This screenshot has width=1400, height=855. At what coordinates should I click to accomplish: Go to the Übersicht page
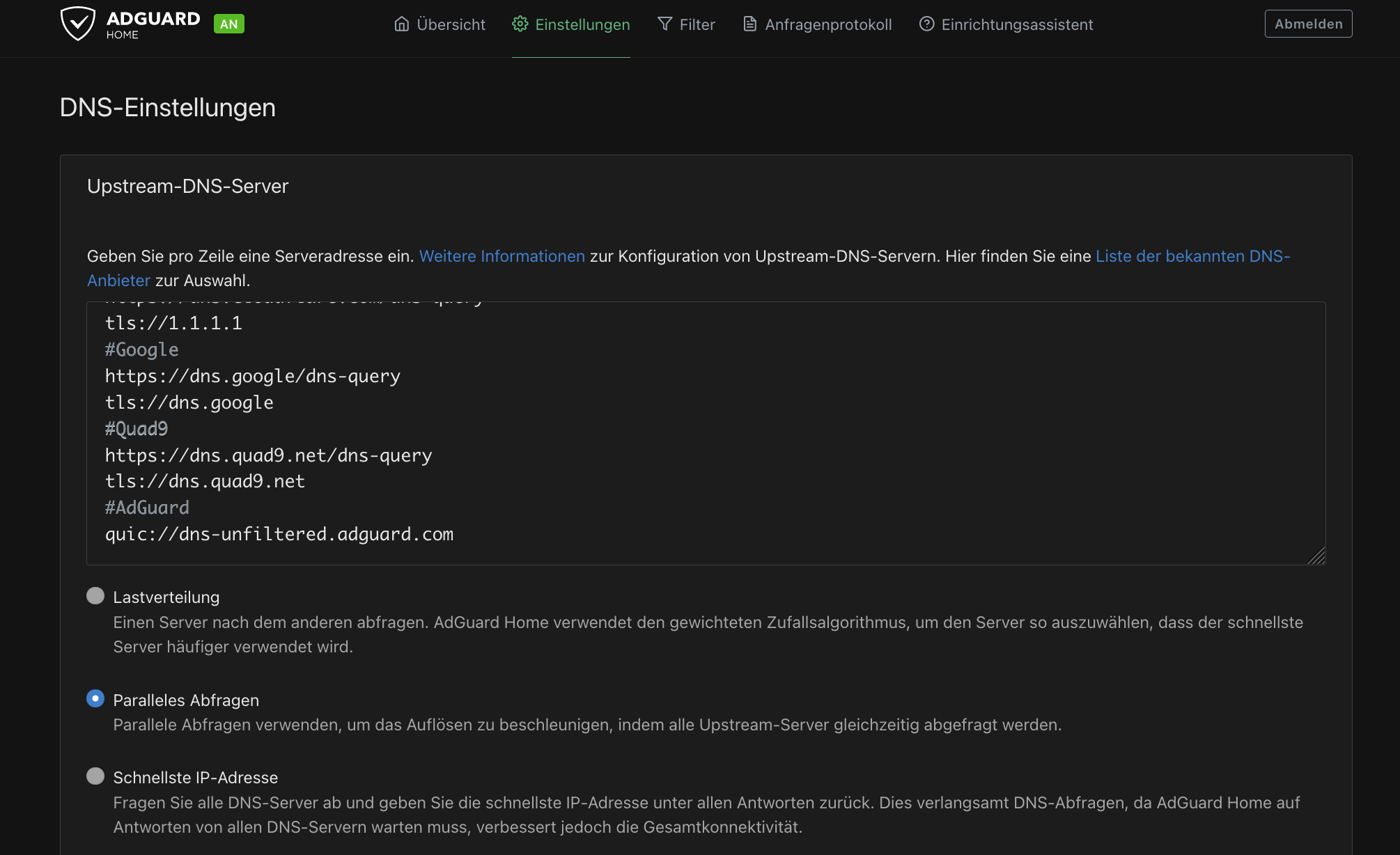[x=451, y=24]
